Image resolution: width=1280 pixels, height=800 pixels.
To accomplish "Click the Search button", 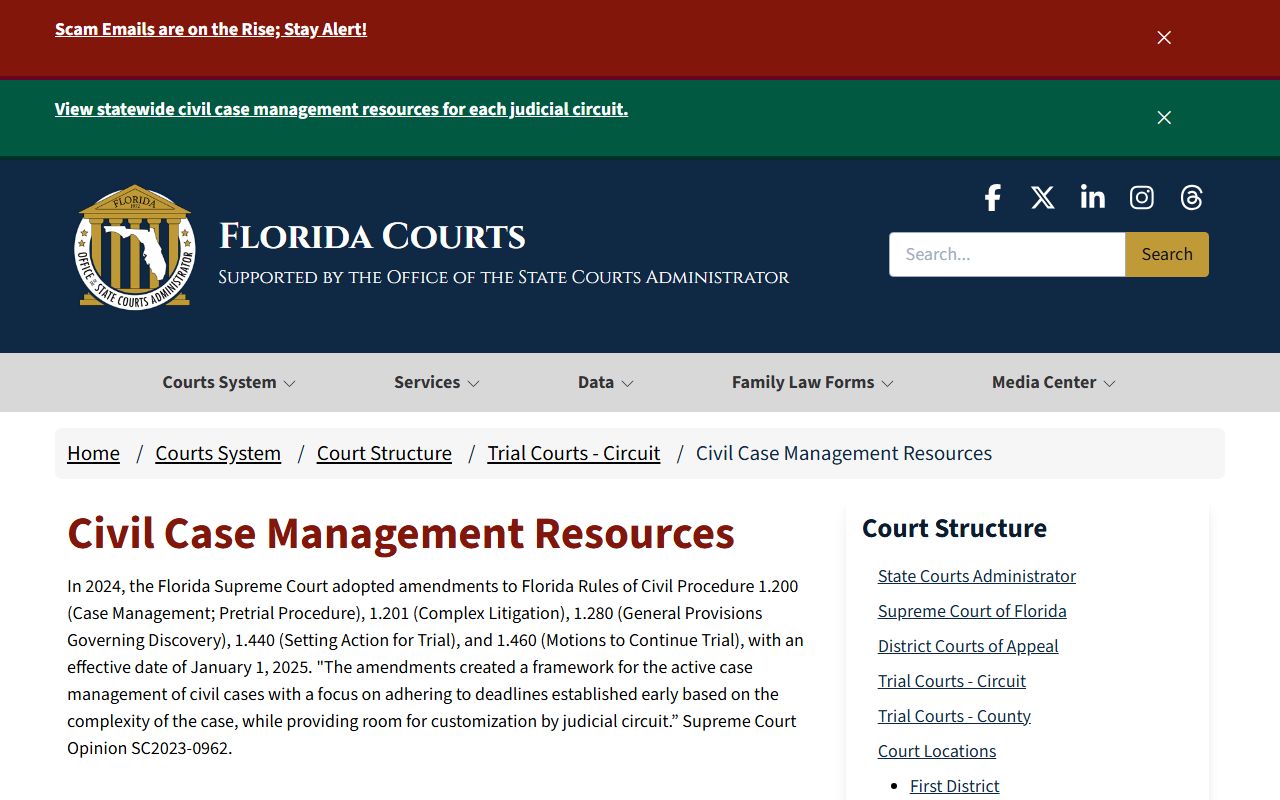I will (x=1167, y=254).
